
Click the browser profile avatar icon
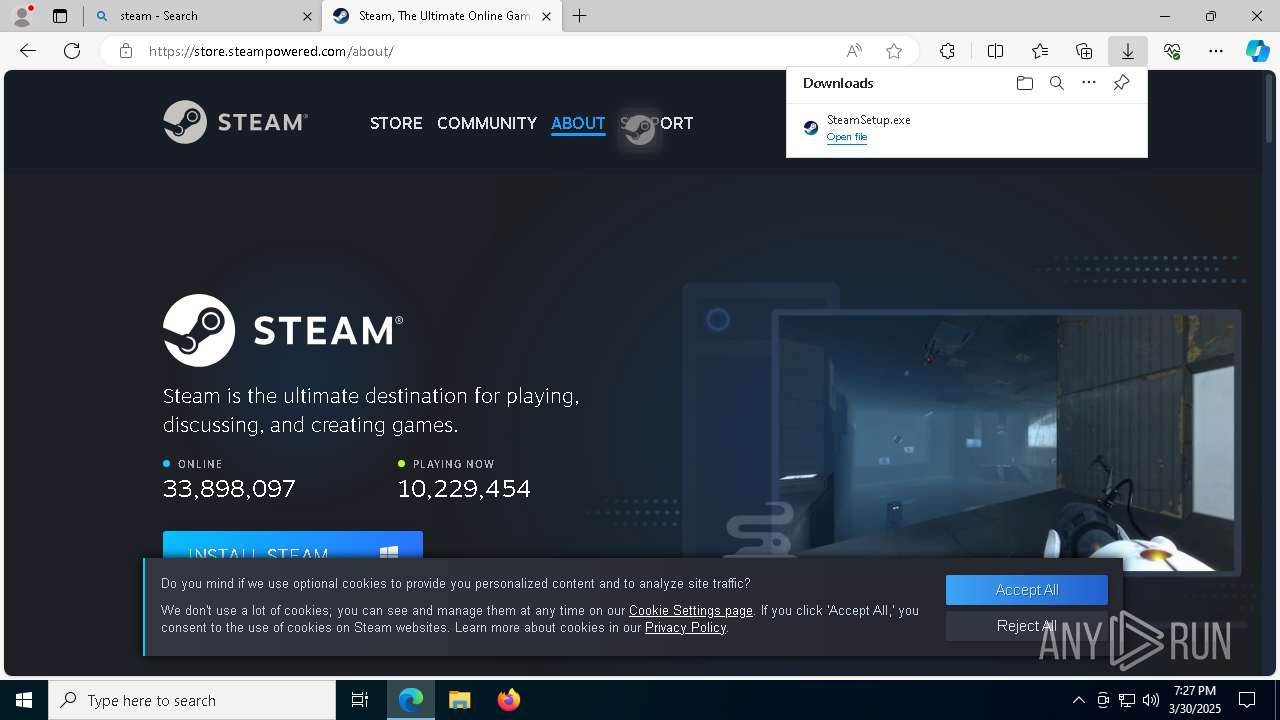tap(22, 15)
